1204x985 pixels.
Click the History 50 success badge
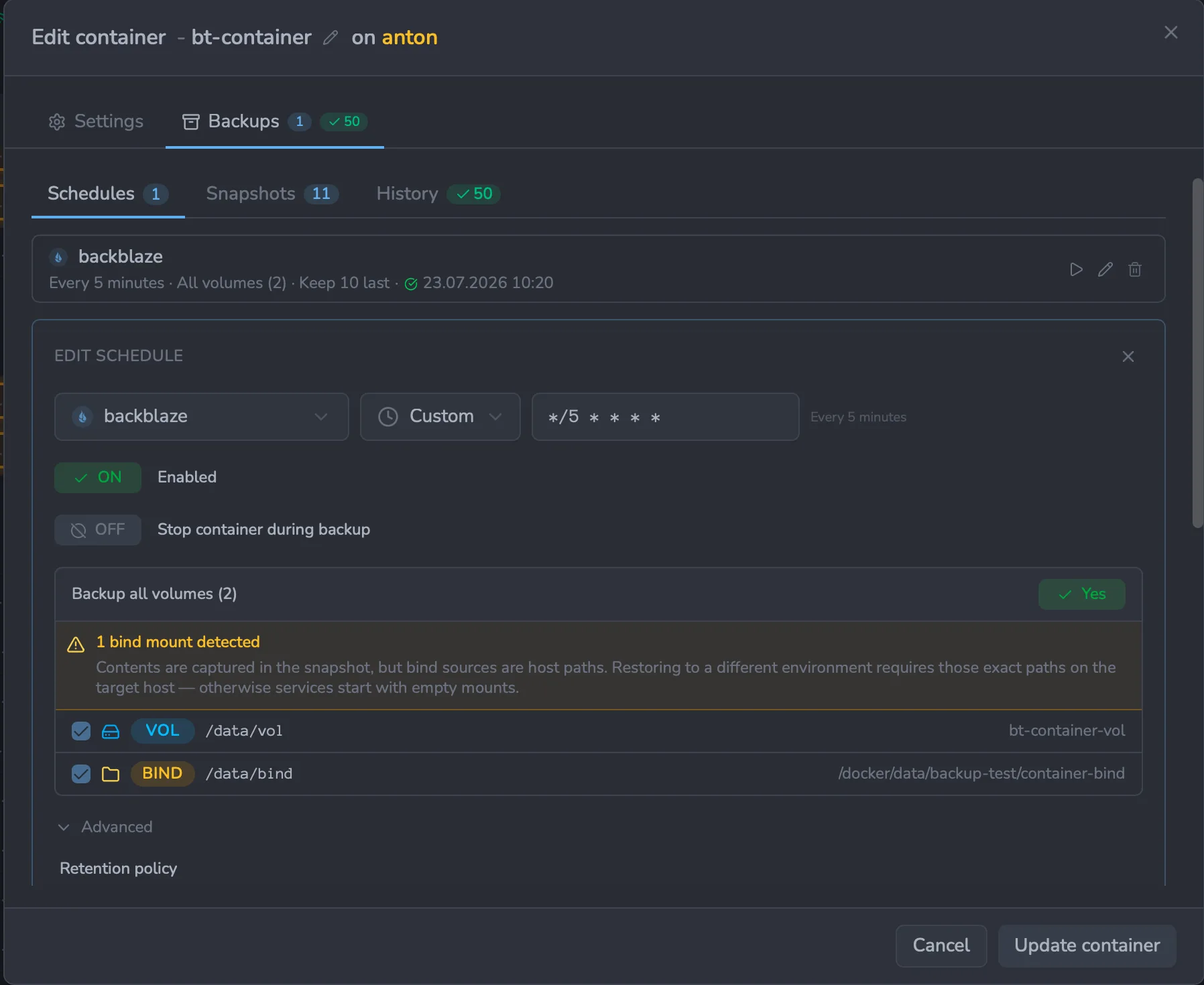[x=474, y=194]
